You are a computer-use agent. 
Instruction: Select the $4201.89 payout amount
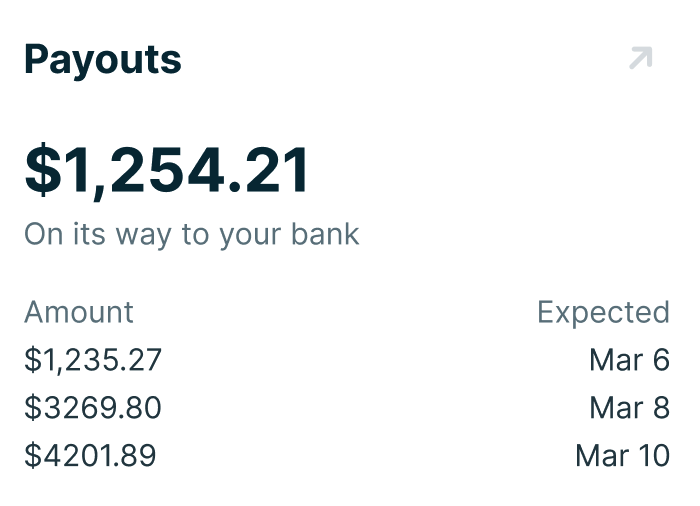click(x=90, y=456)
